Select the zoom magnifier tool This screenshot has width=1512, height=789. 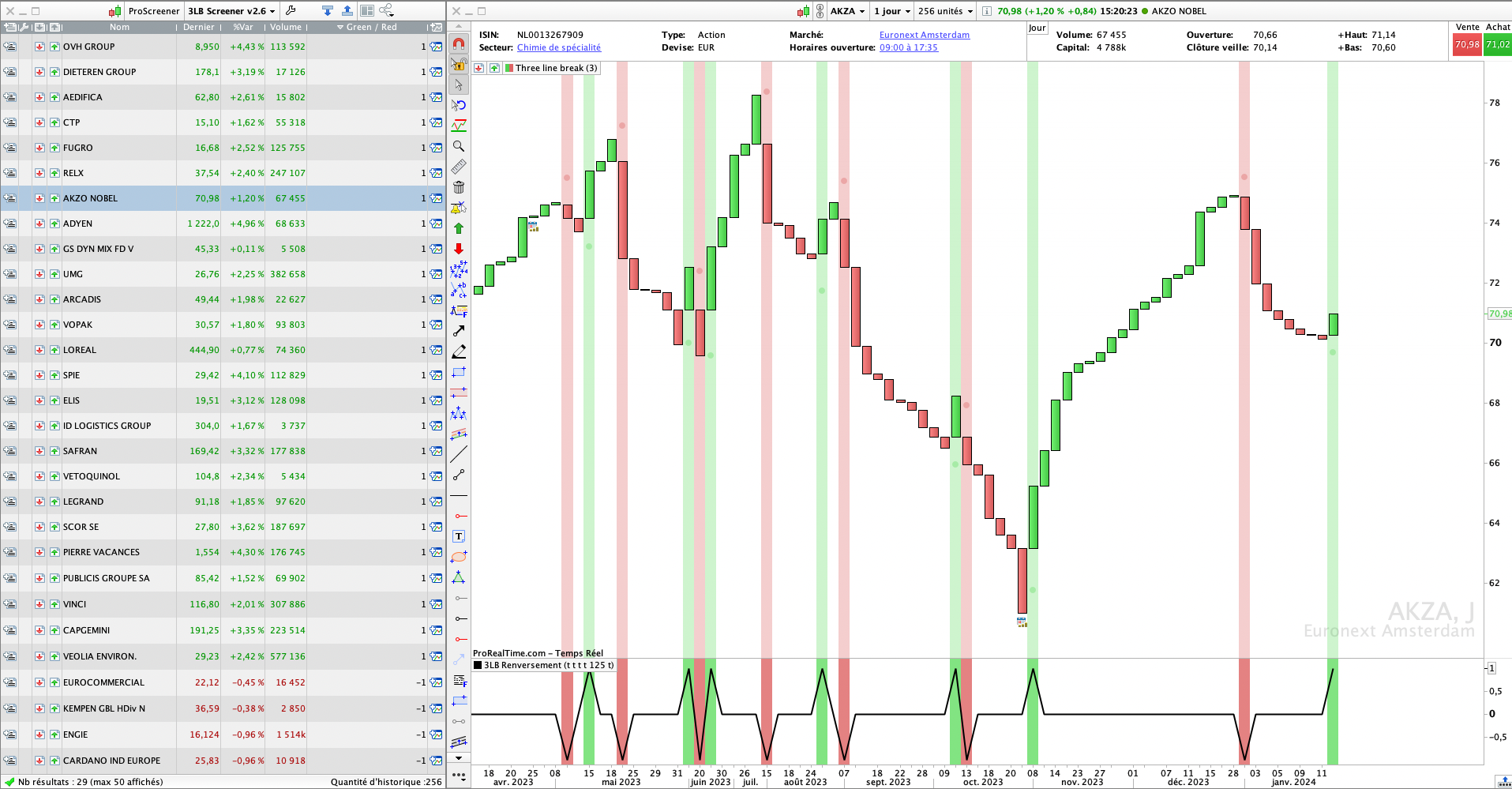click(459, 146)
